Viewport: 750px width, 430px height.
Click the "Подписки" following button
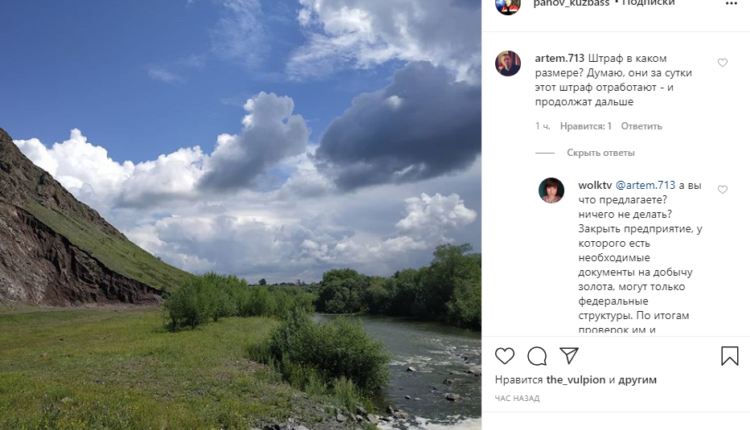[x=648, y=4]
